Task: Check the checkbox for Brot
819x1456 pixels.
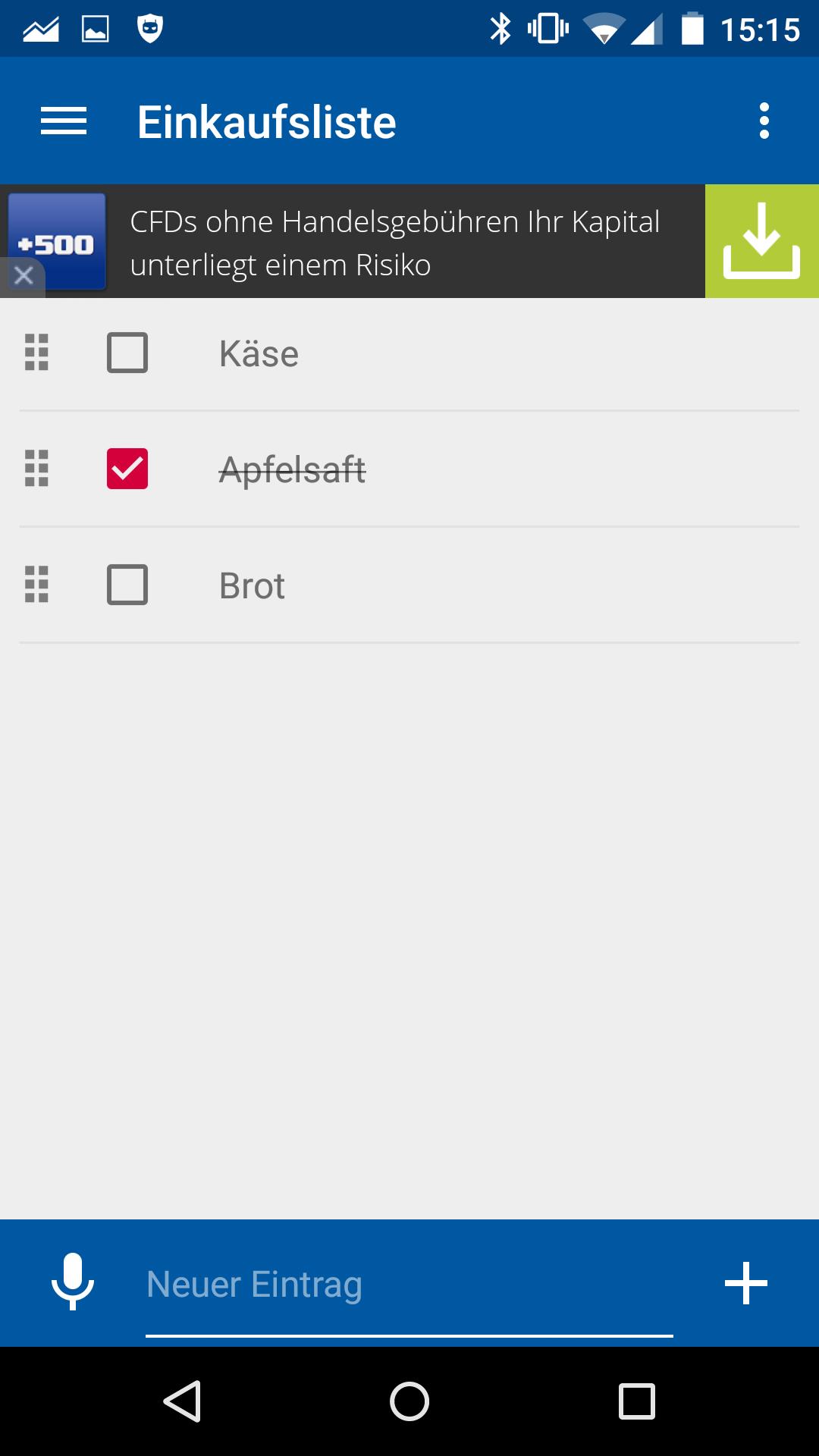Action: (127, 585)
